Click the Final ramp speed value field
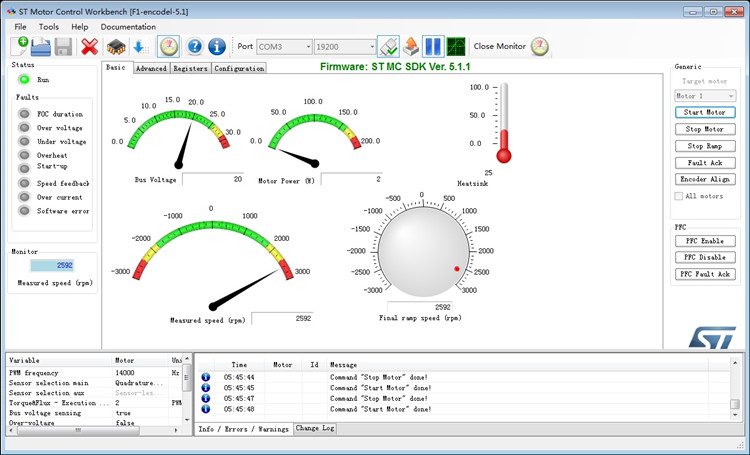The image size is (750, 455). pyautogui.click(x=419, y=307)
